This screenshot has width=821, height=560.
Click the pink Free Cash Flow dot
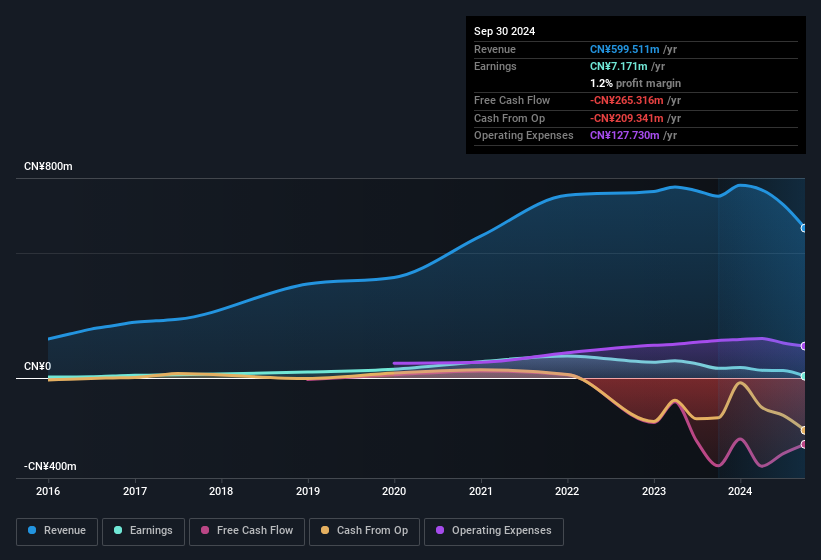pyautogui.click(x=205, y=531)
